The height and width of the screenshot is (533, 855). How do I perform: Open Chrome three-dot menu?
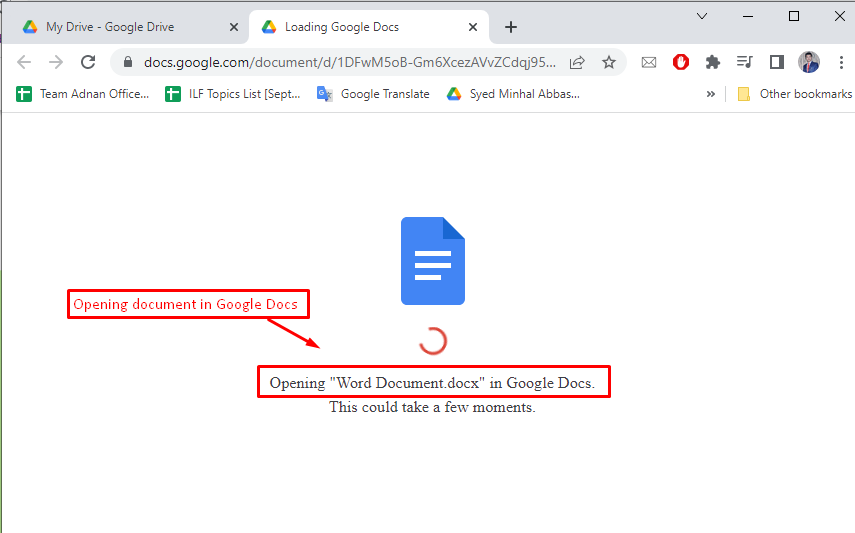point(841,62)
